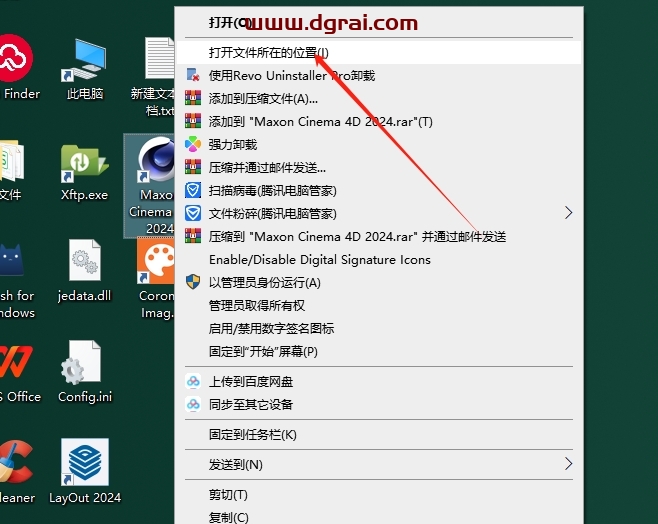Select the Config.ini file icon
This screenshot has height=524, width=658.
coord(84,371)
